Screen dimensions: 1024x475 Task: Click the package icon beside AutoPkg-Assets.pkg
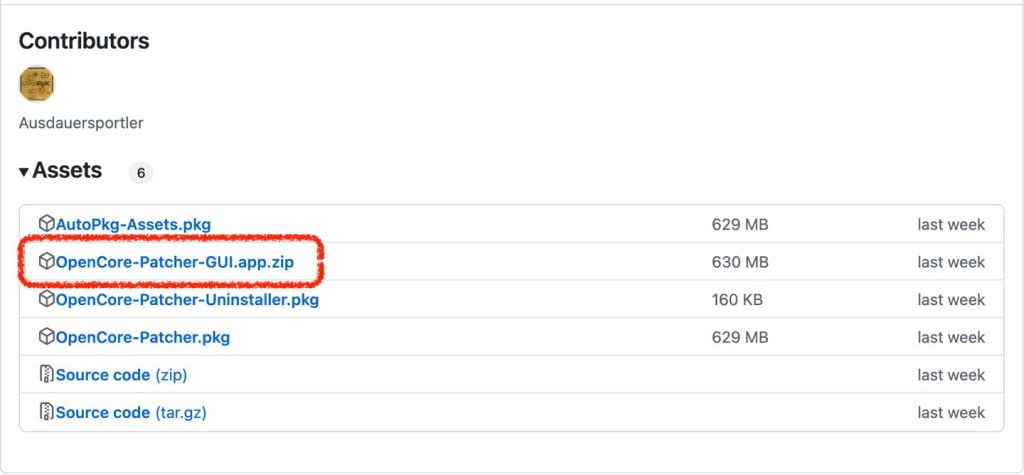(46, 224)
